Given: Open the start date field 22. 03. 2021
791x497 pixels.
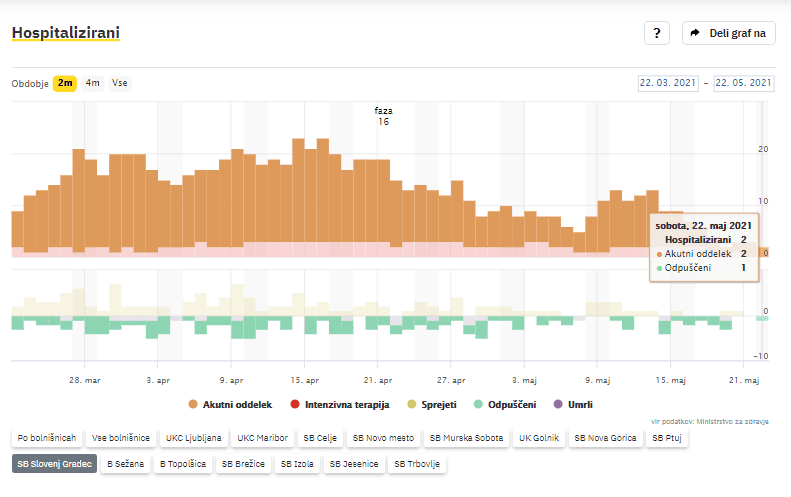Looking at the screenshot, I should pos(667,83).
